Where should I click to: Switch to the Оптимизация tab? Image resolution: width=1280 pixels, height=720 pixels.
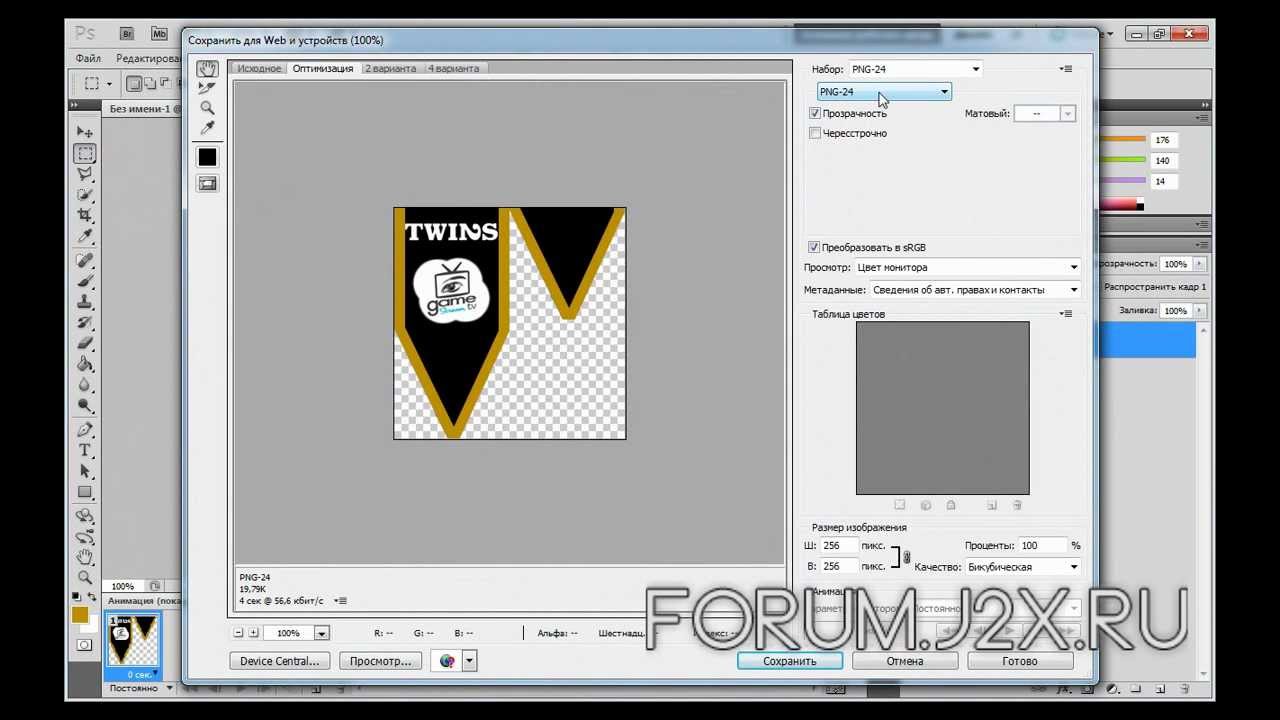323,68
